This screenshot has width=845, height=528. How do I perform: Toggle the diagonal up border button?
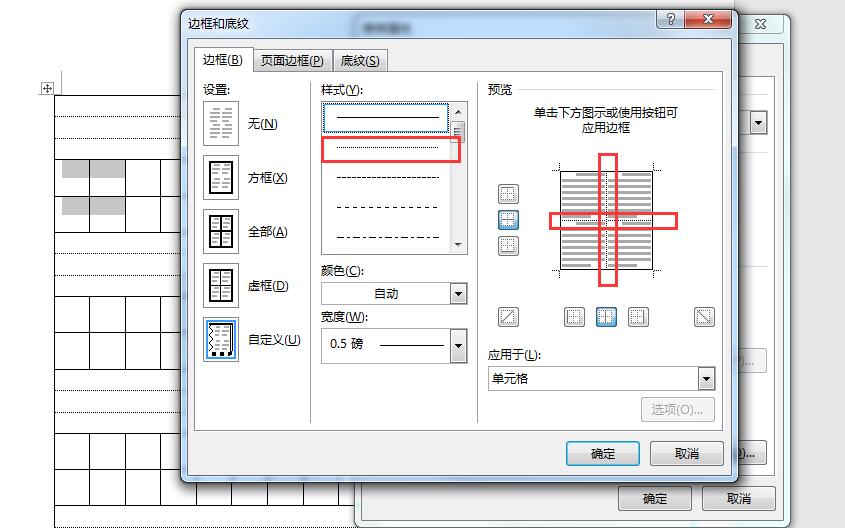508,317
